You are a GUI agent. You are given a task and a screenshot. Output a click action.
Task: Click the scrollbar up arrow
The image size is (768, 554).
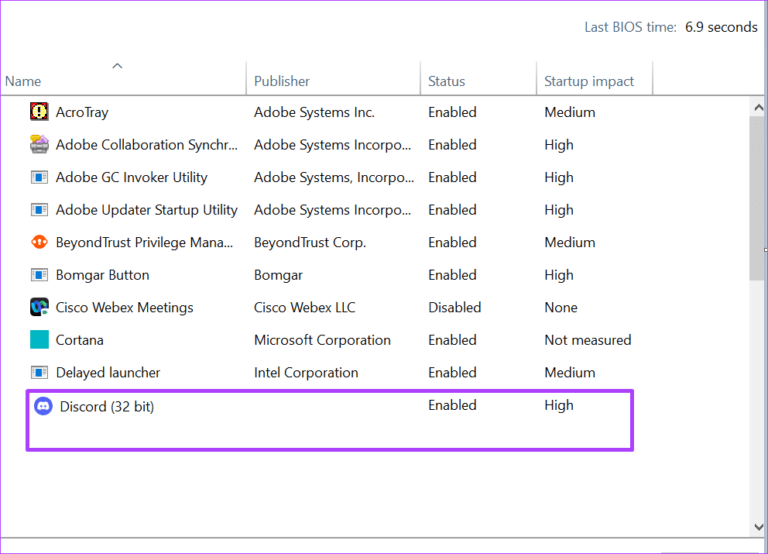759,107
